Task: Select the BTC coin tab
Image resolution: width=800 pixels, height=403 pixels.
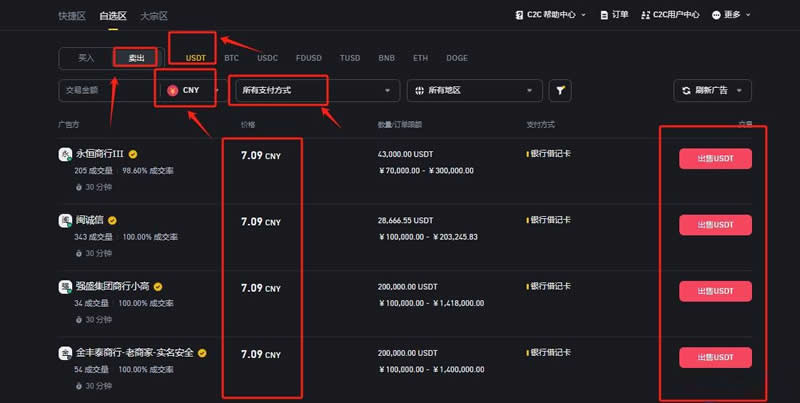Action: click(232, 58)
